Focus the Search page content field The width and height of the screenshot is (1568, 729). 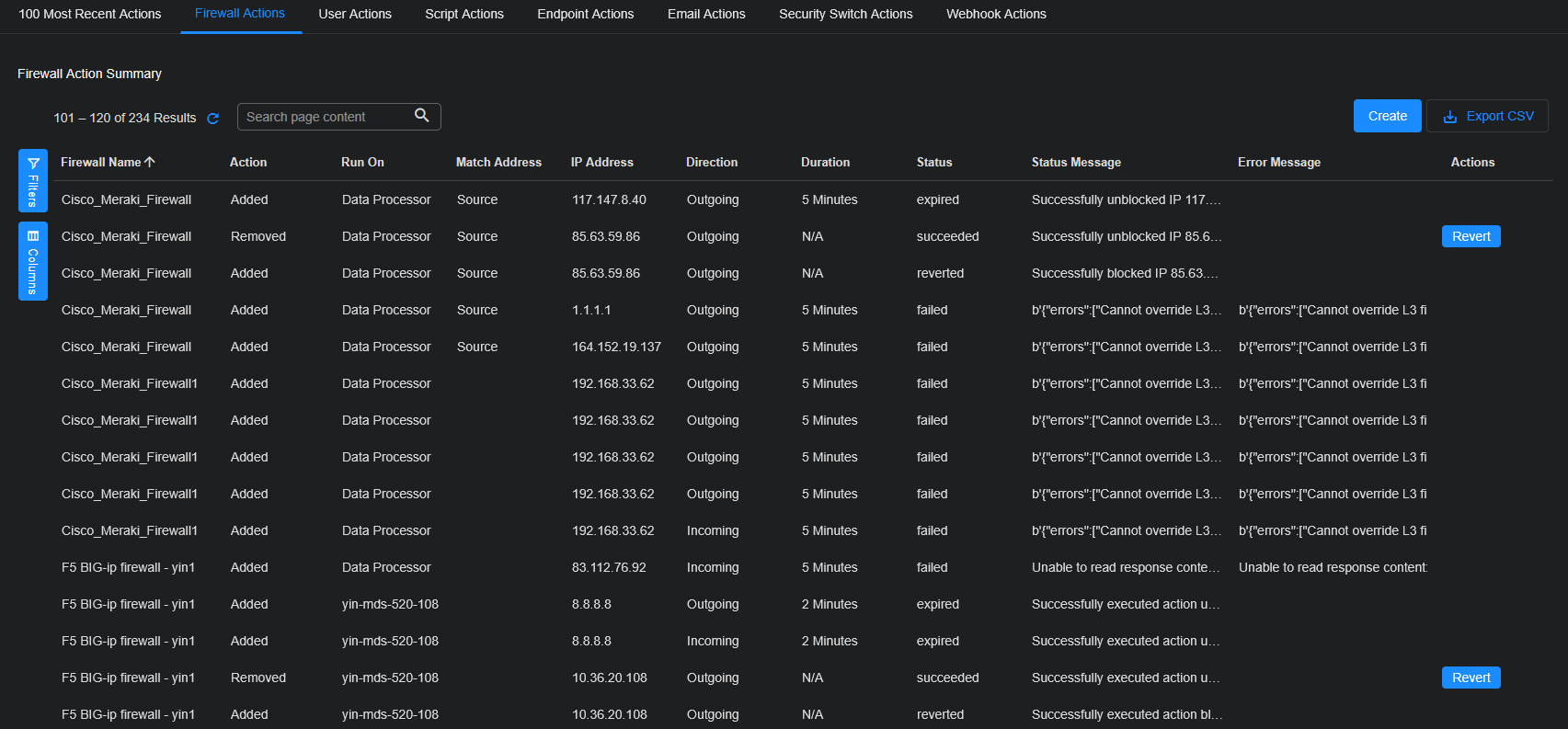pos(326,117)
